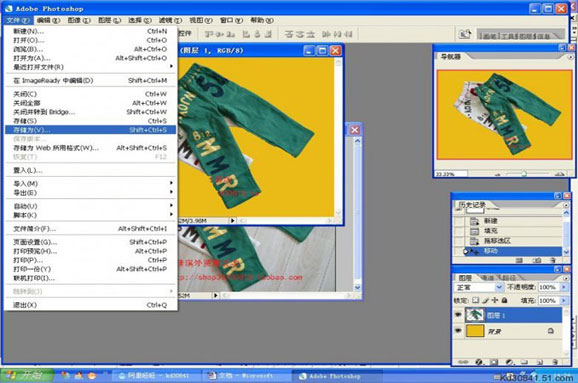The height and width of the screenshot is (383, 578).
Task: Toggle the history brush source box beside 填充 state
Action: [458, 231]
